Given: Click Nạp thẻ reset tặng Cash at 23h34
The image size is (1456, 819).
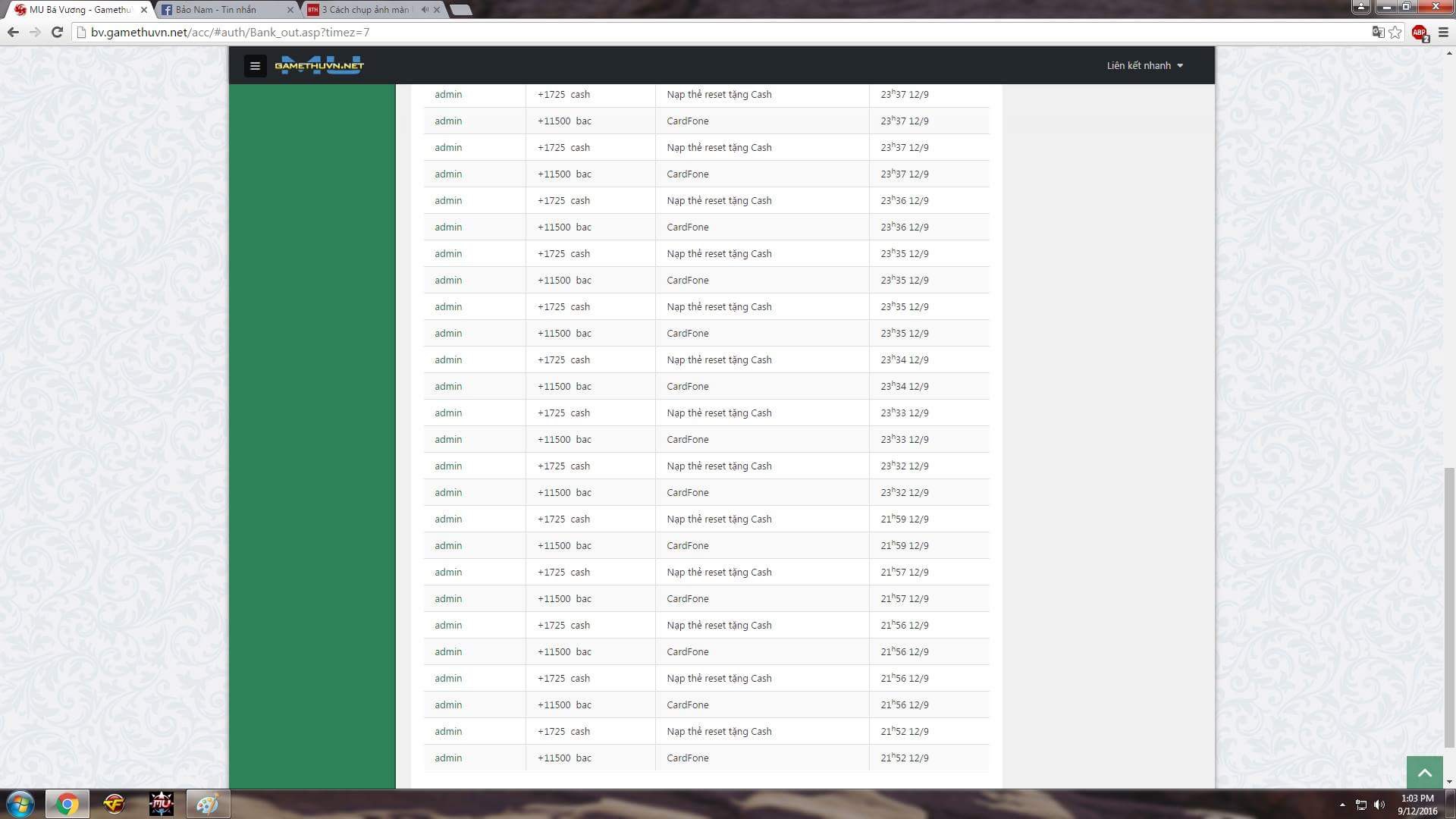Looking at the screenshot, I should [719, 359].
